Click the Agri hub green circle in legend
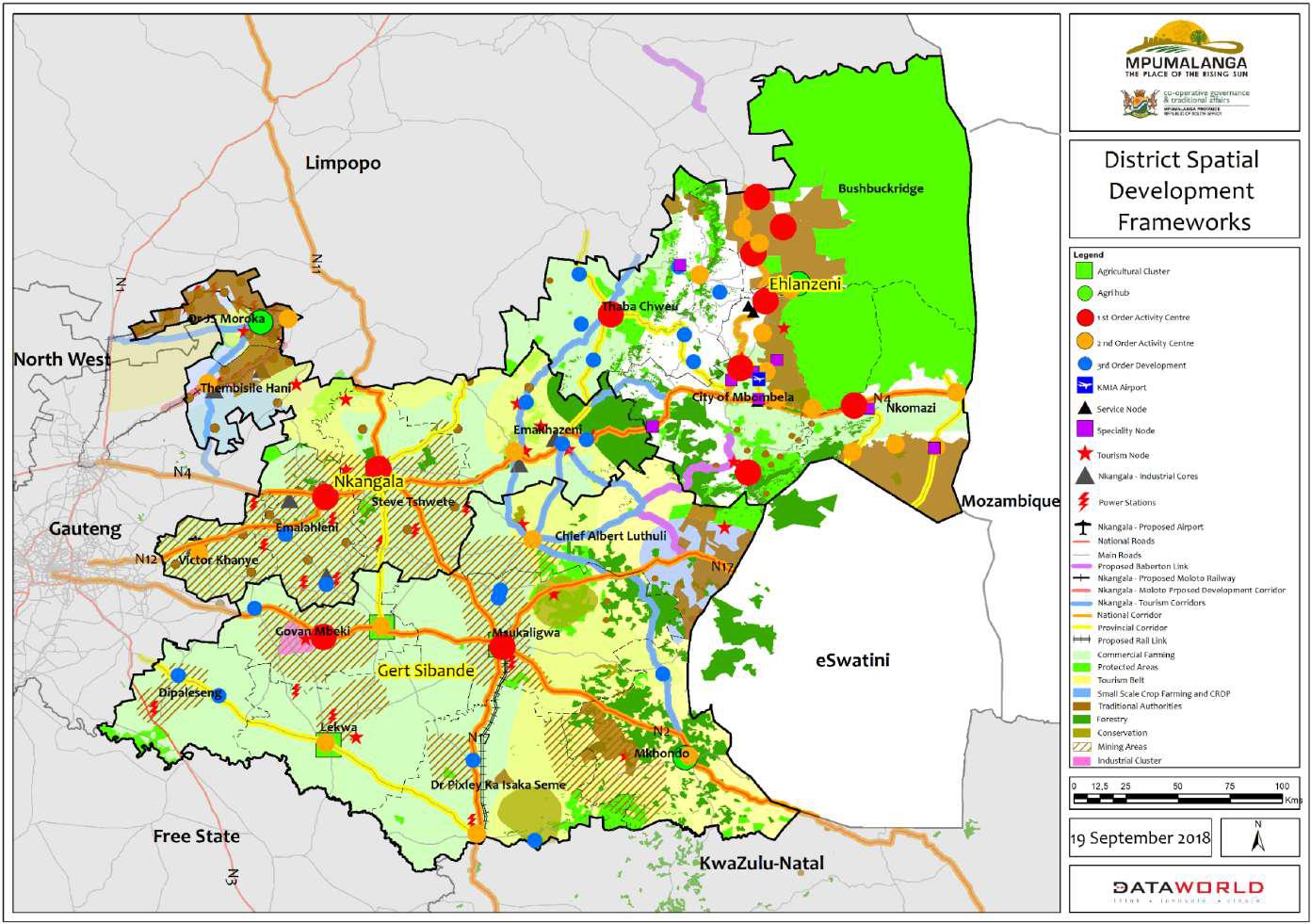Viewport: 1311px width, 924px height. pyautogui.click(x=1085, y=293)
